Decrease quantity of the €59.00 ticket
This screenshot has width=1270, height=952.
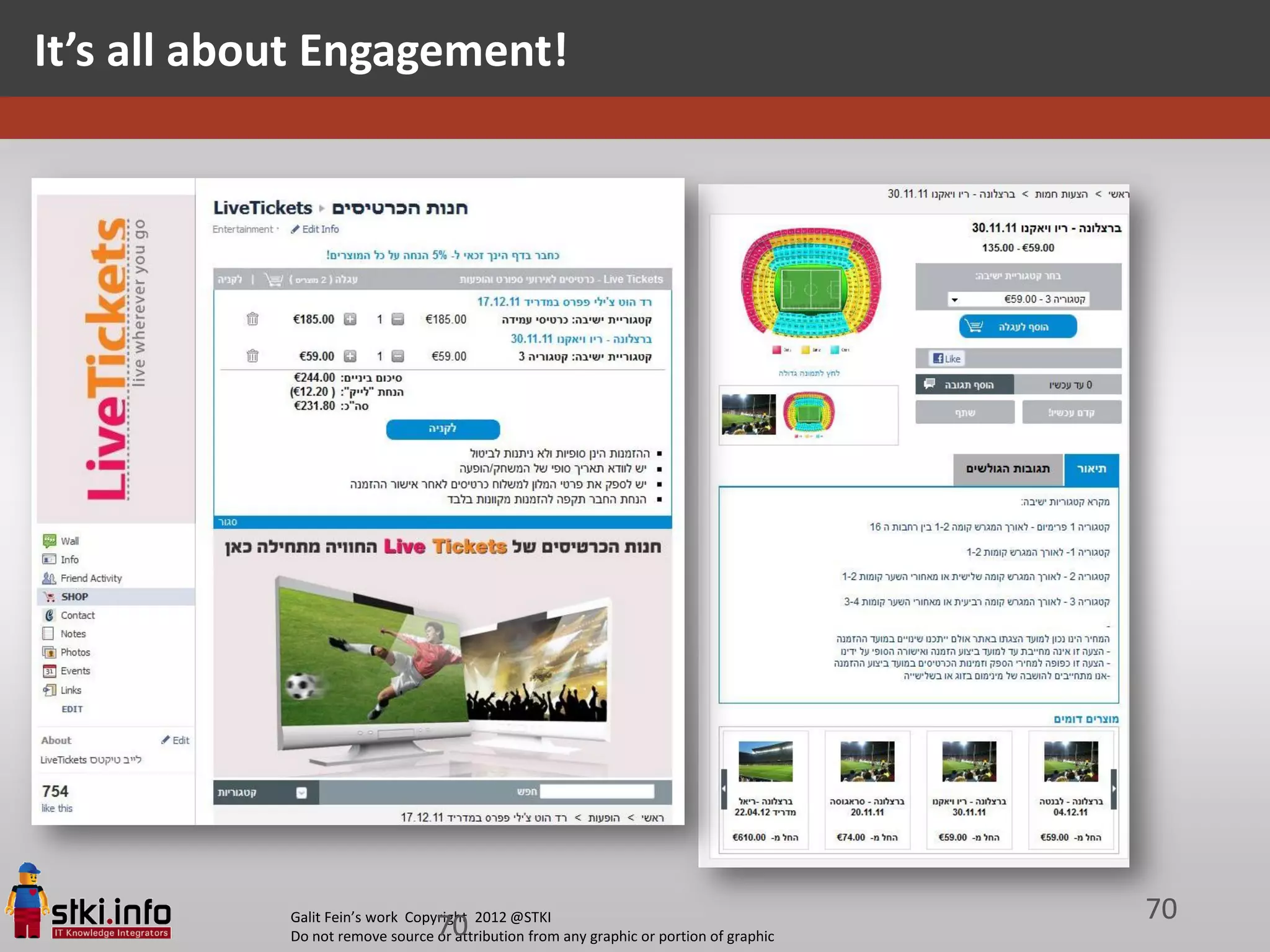click(398, 356)
